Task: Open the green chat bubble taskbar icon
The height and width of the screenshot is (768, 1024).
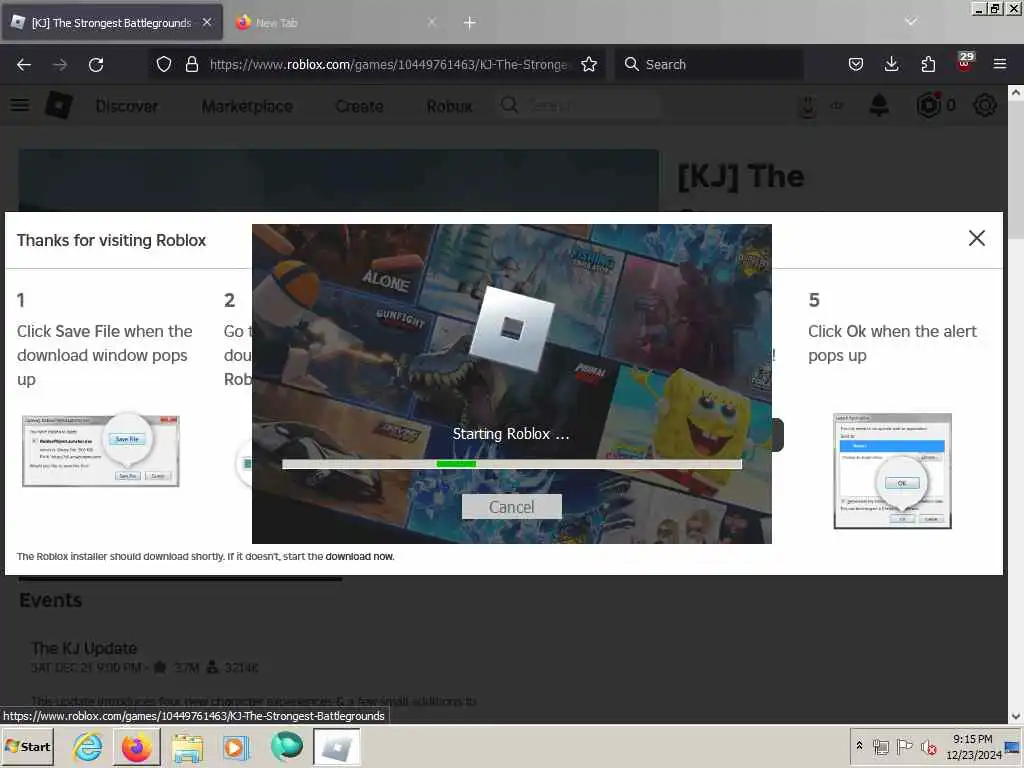Action: coord(286,746)
